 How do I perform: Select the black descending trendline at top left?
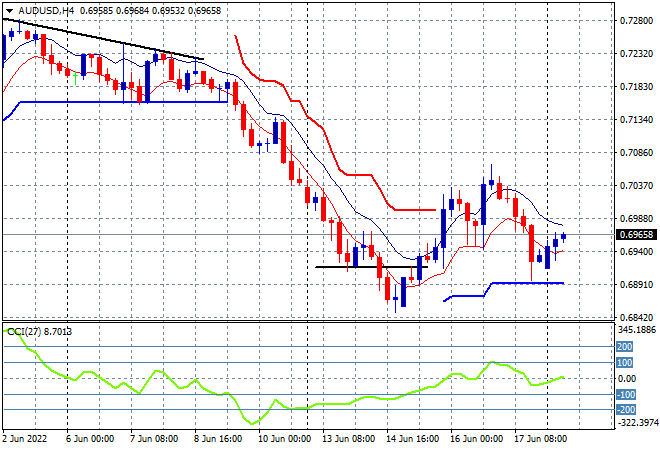pos(103,39)
